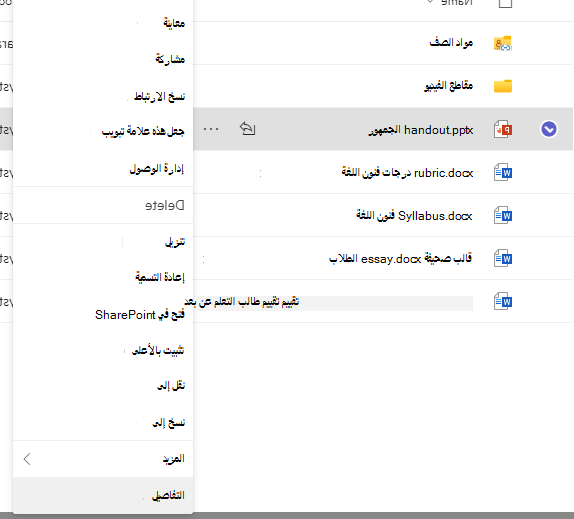Click the Word icon of تقييم طالب التعلم عن بعد
The image size is (574, 519).
pos(503,302)
